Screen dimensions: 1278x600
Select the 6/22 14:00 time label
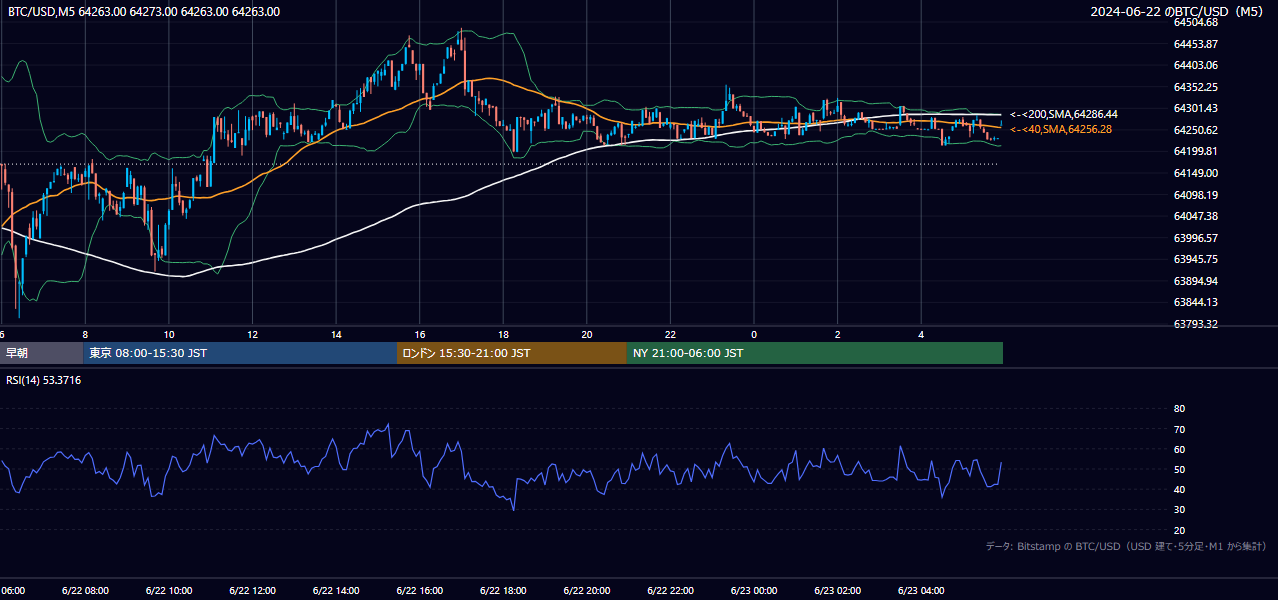336,590
